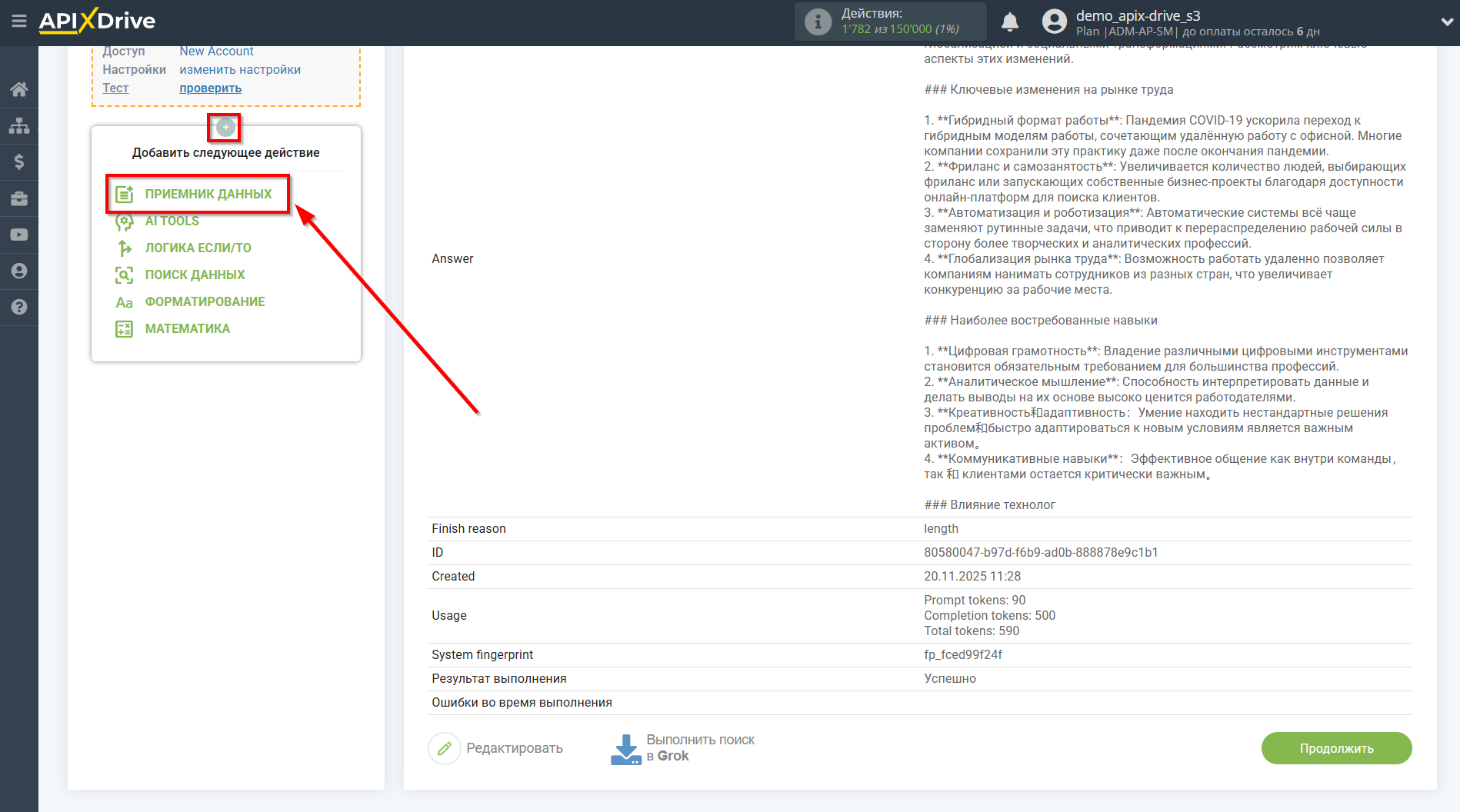Click the help question-mark icon in the sidebar
1460x812 pixels.
pos(19,307)
